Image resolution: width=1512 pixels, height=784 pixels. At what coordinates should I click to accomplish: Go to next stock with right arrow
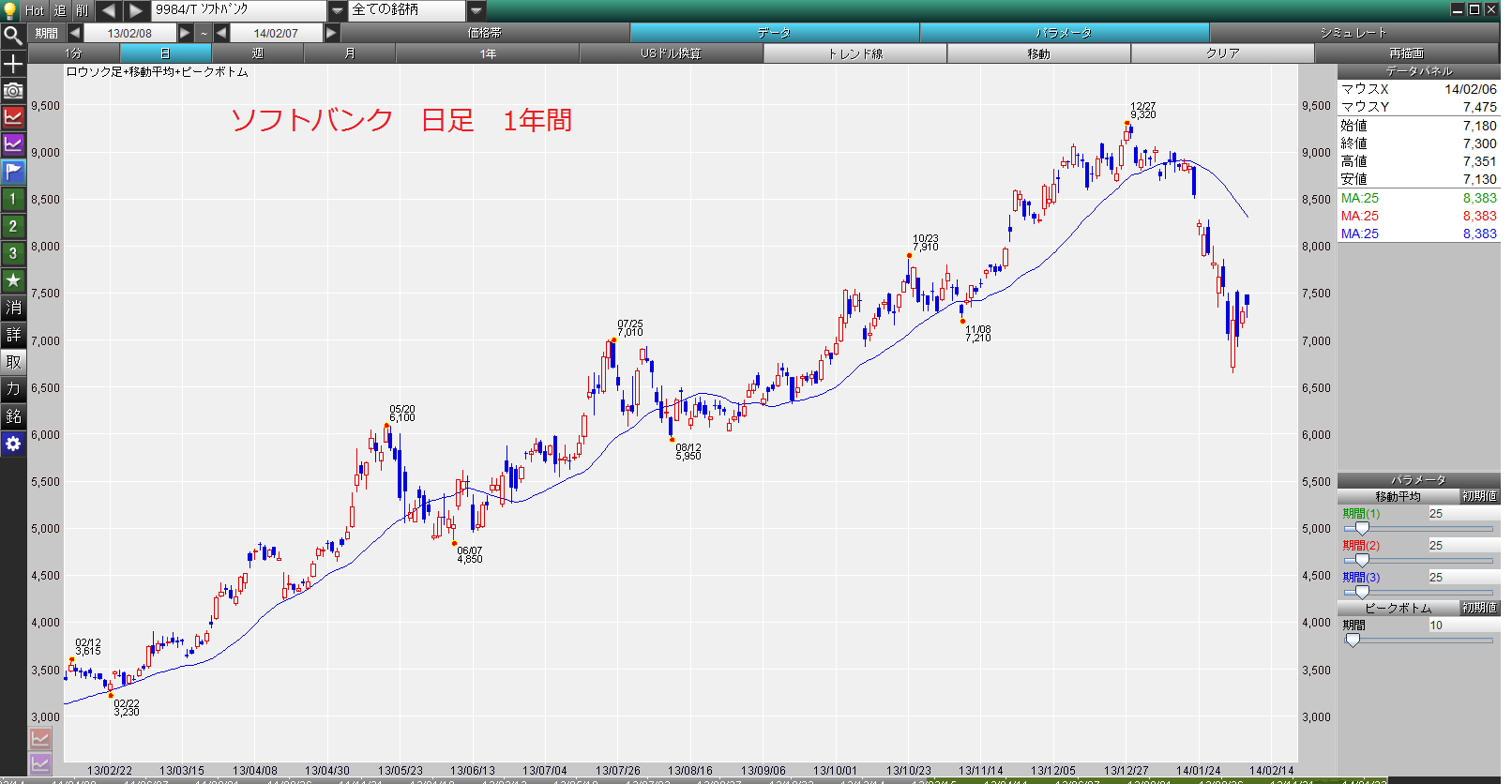point(136,10)
